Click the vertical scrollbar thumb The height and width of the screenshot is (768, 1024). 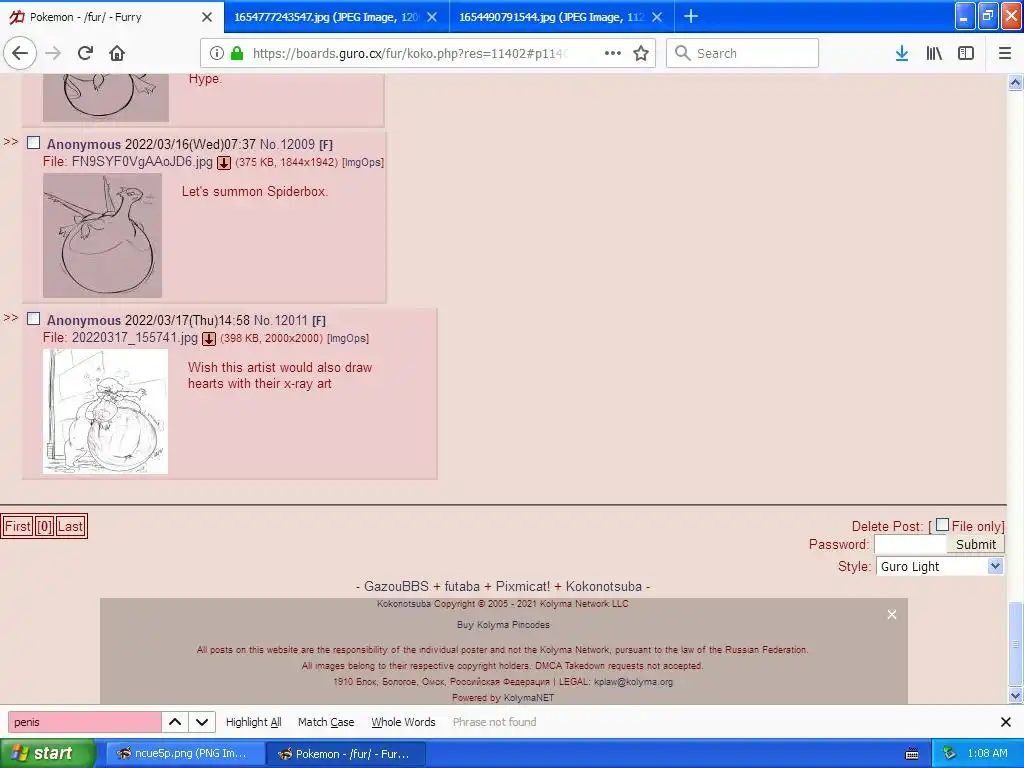1015,644
